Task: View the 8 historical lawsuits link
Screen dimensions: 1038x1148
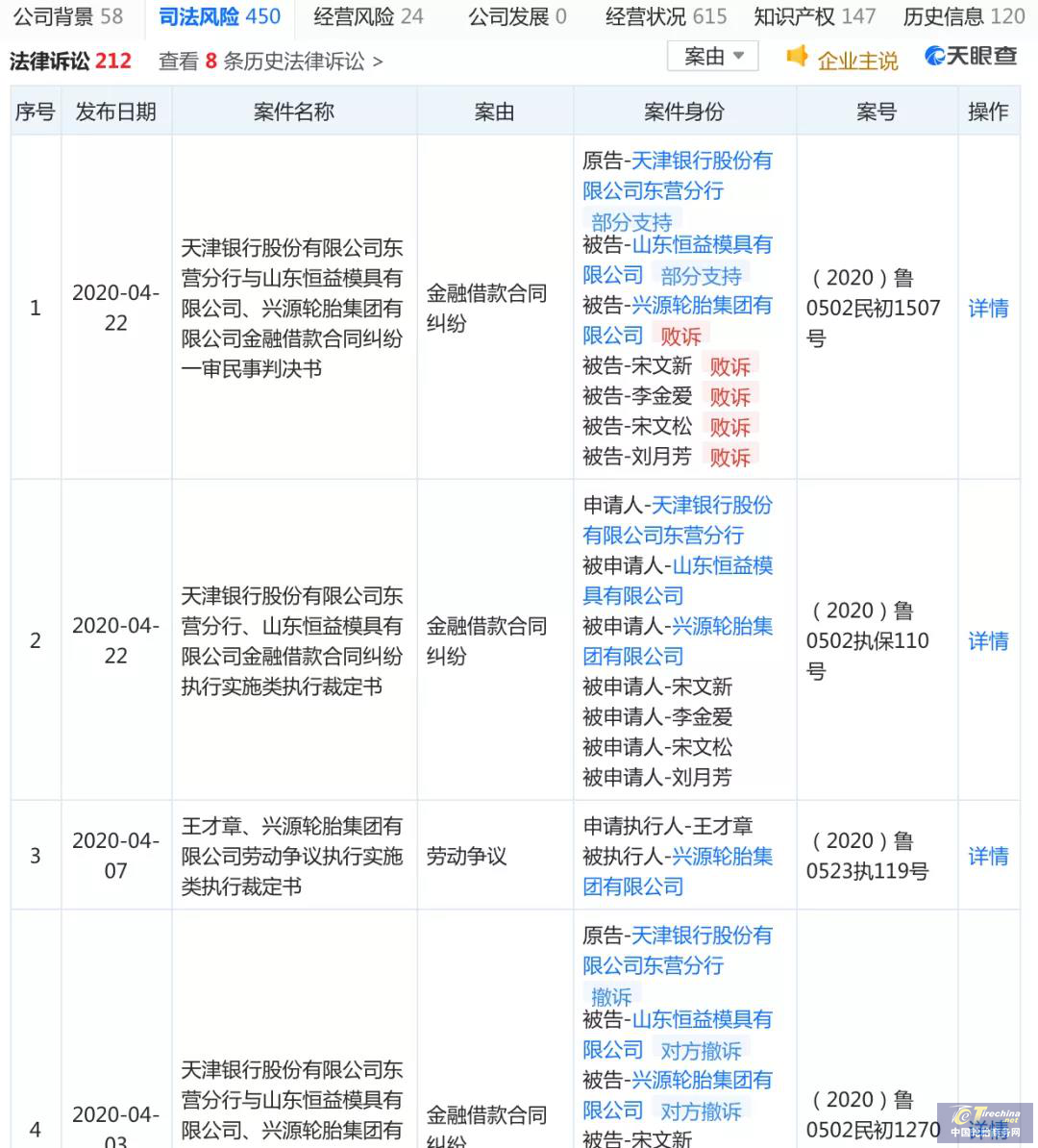Action: (x=271, y=62)
